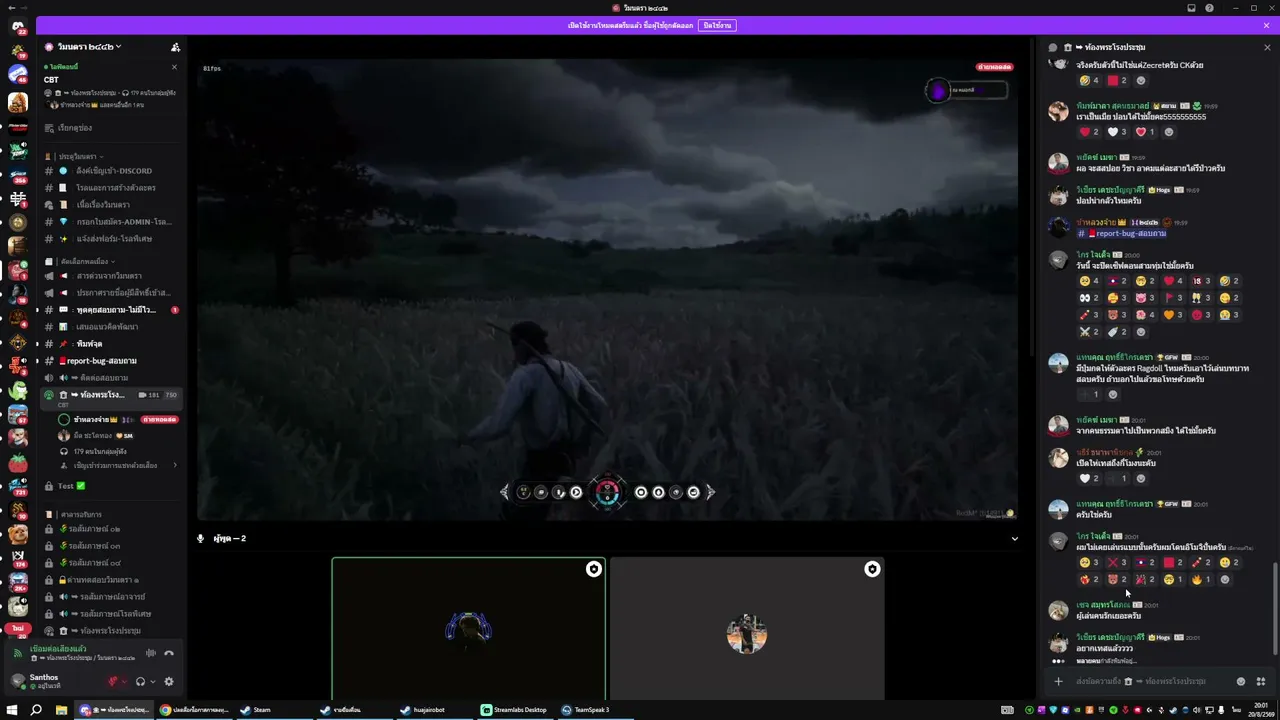Click the purple banner button
The width and height of the screenshot is (1280, 720).
[x=717, y=25]
